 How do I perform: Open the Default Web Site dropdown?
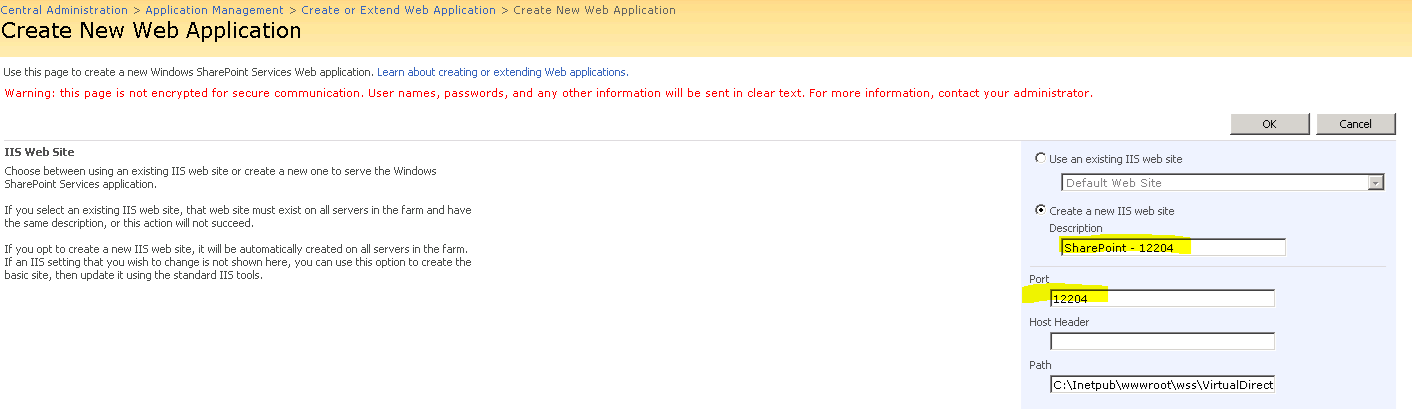1222,183
